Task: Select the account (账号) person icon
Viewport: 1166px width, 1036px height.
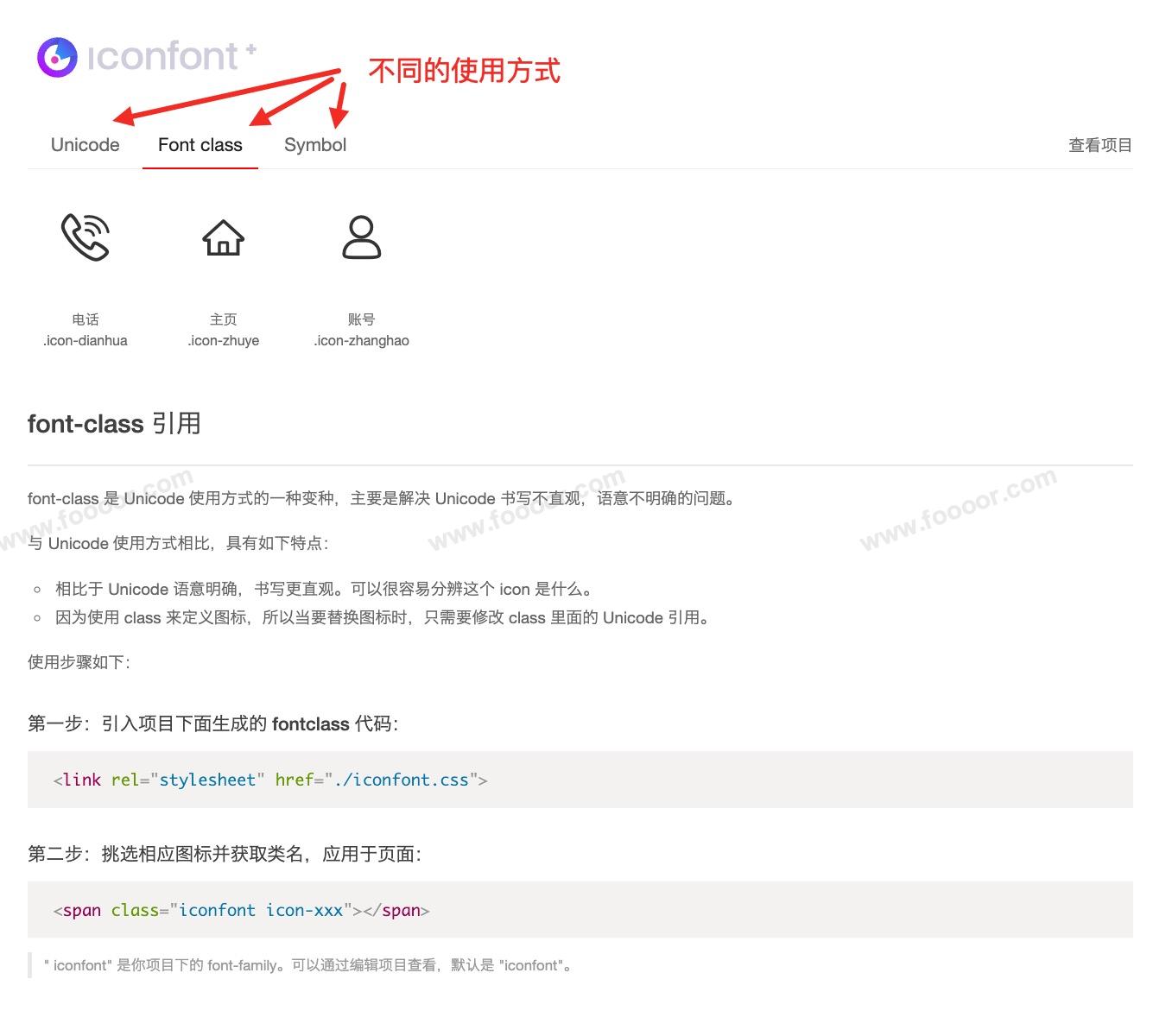Action: [361, 237]
